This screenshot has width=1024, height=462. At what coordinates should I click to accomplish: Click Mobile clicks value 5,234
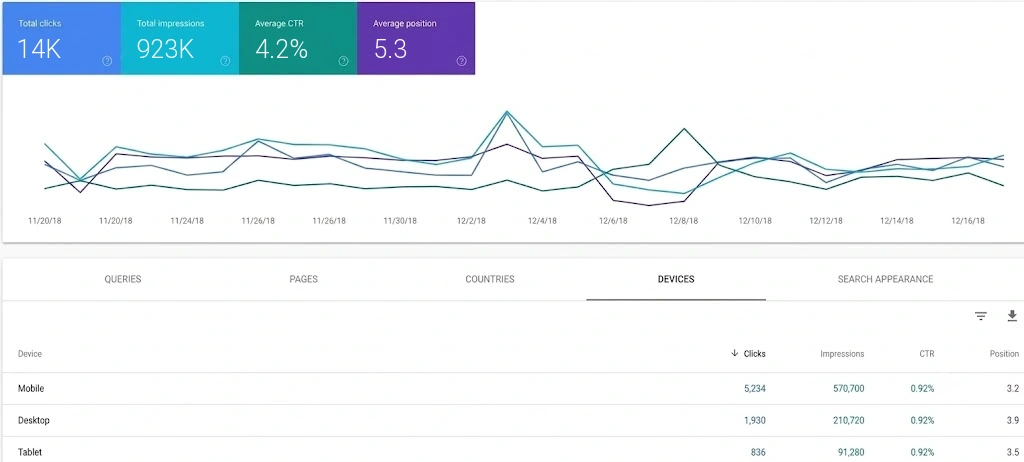click(754, 389)
